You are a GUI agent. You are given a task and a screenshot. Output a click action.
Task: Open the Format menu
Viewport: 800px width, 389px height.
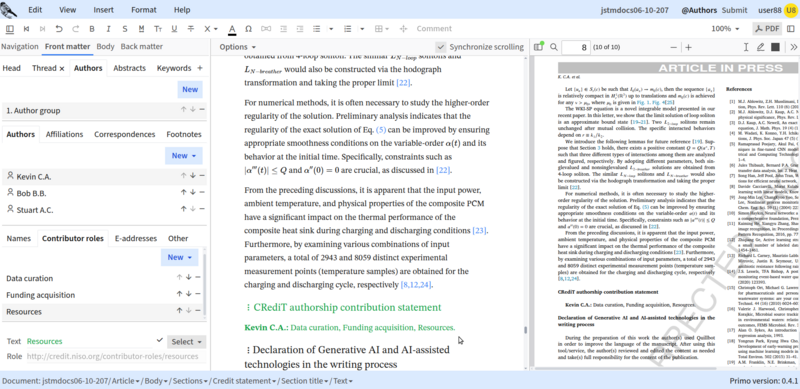coord(144,10)
